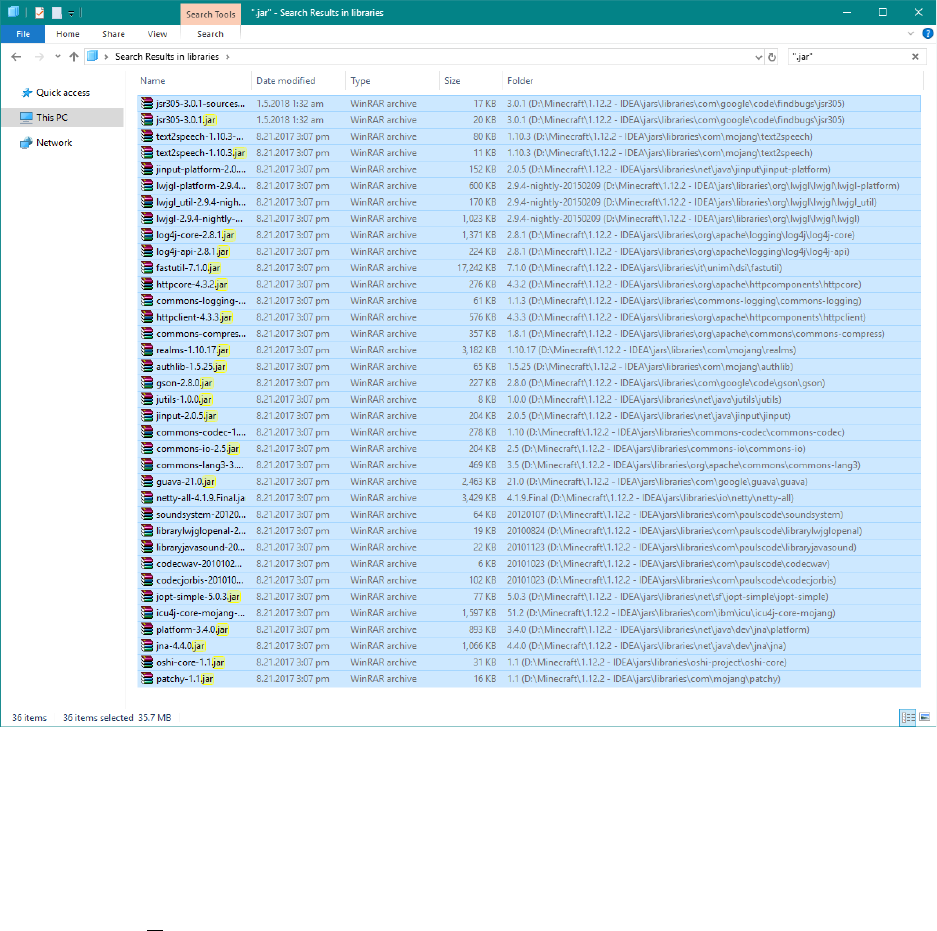Image resolution: width=937 pixels, height=931 pixels.
Task: Go back using the back arrow
Action: pyautogui.click(x=16, y=57)
